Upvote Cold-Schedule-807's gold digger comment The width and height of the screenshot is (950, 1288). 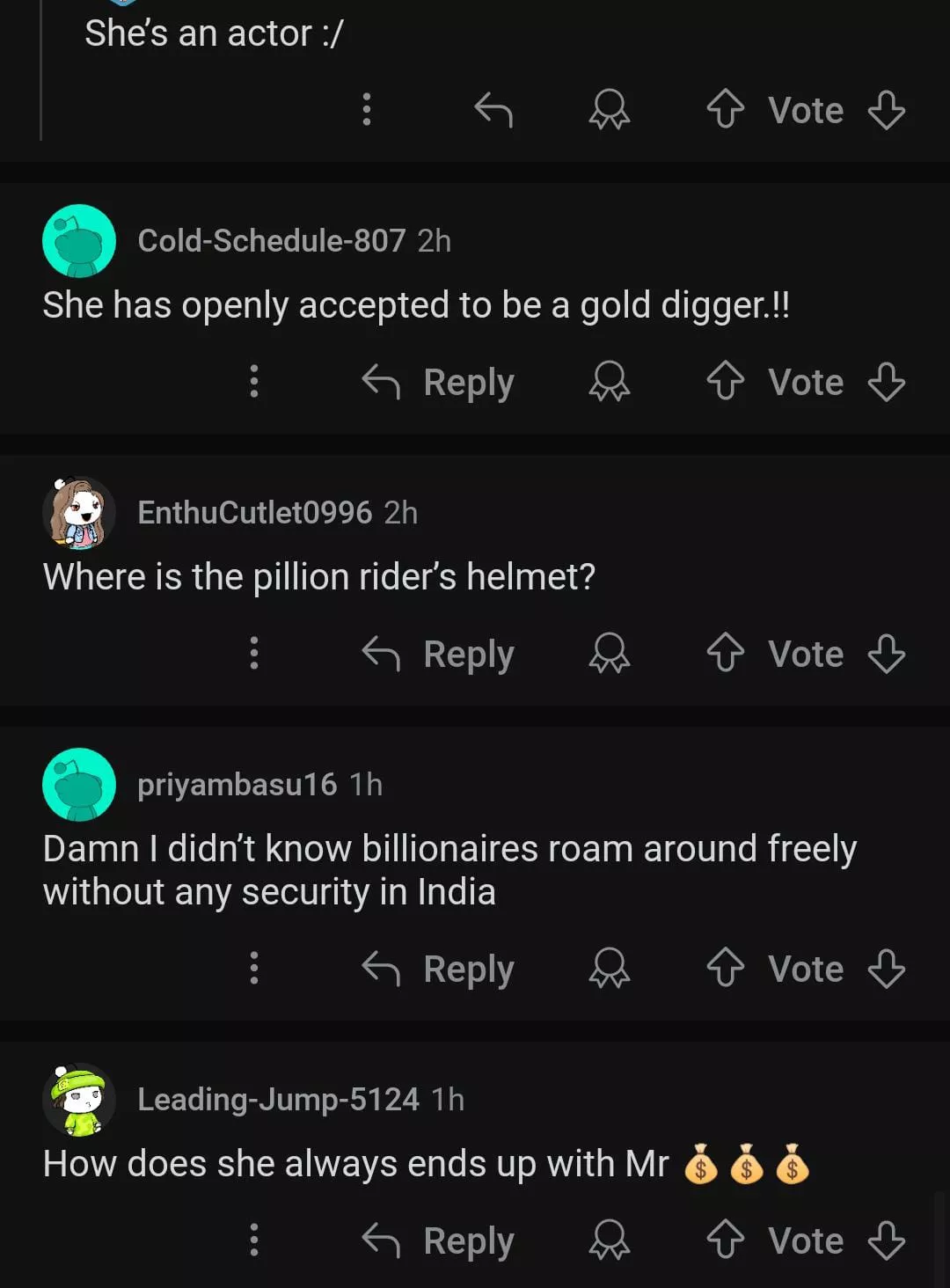pos(725,382)
